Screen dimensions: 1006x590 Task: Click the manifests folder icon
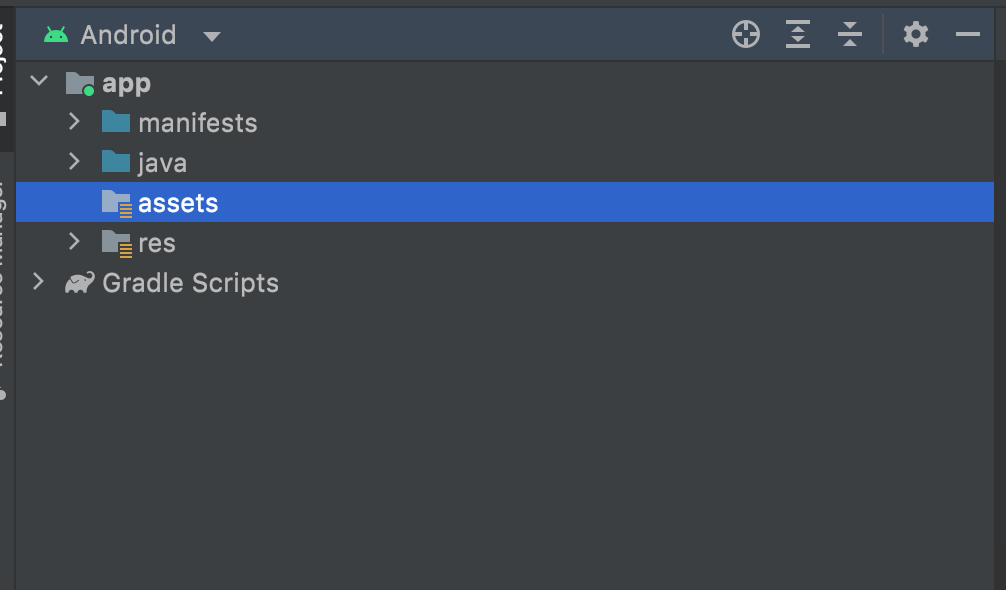(x=116, y=123)
